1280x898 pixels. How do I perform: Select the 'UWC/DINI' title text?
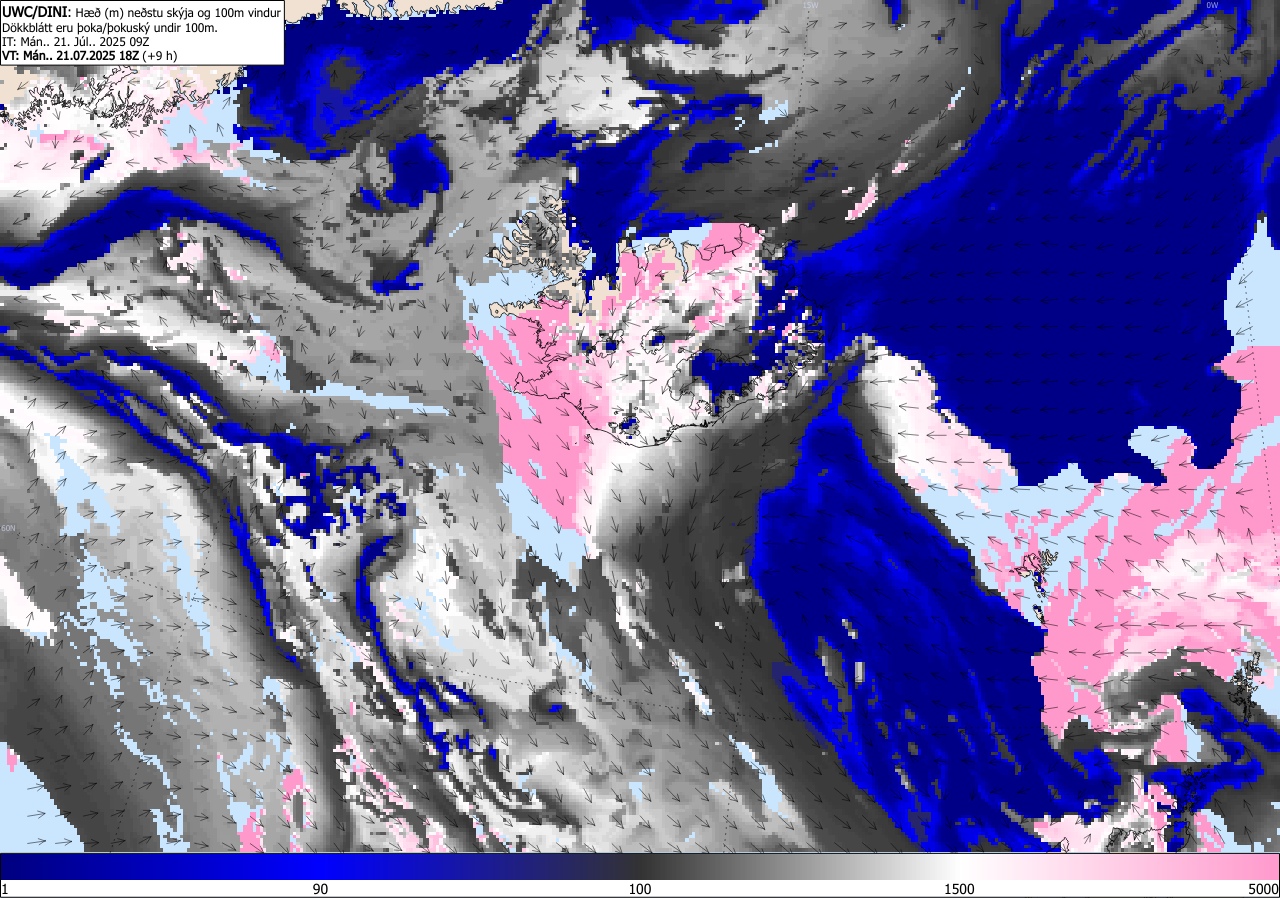[34, 11]
